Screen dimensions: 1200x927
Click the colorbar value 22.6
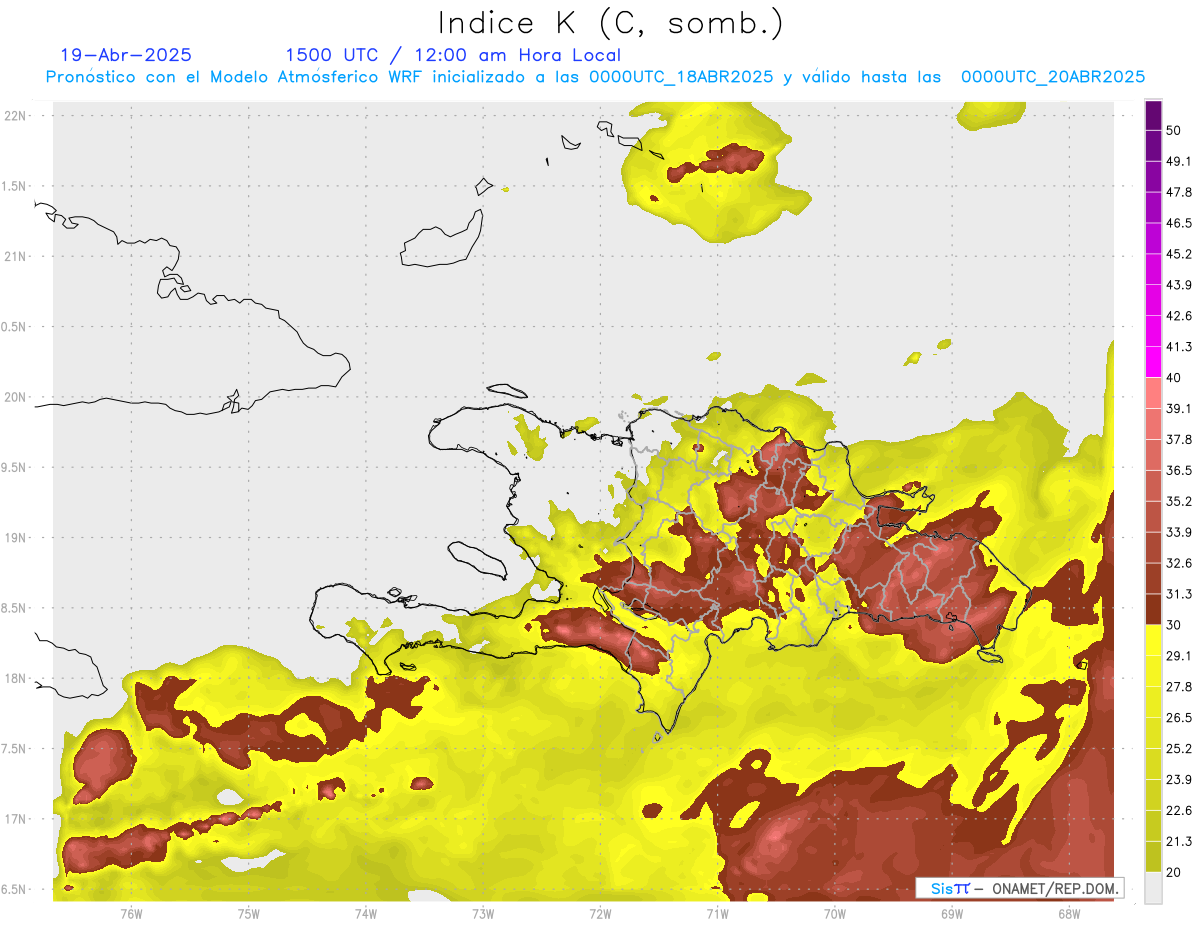tap(1179, 810)
